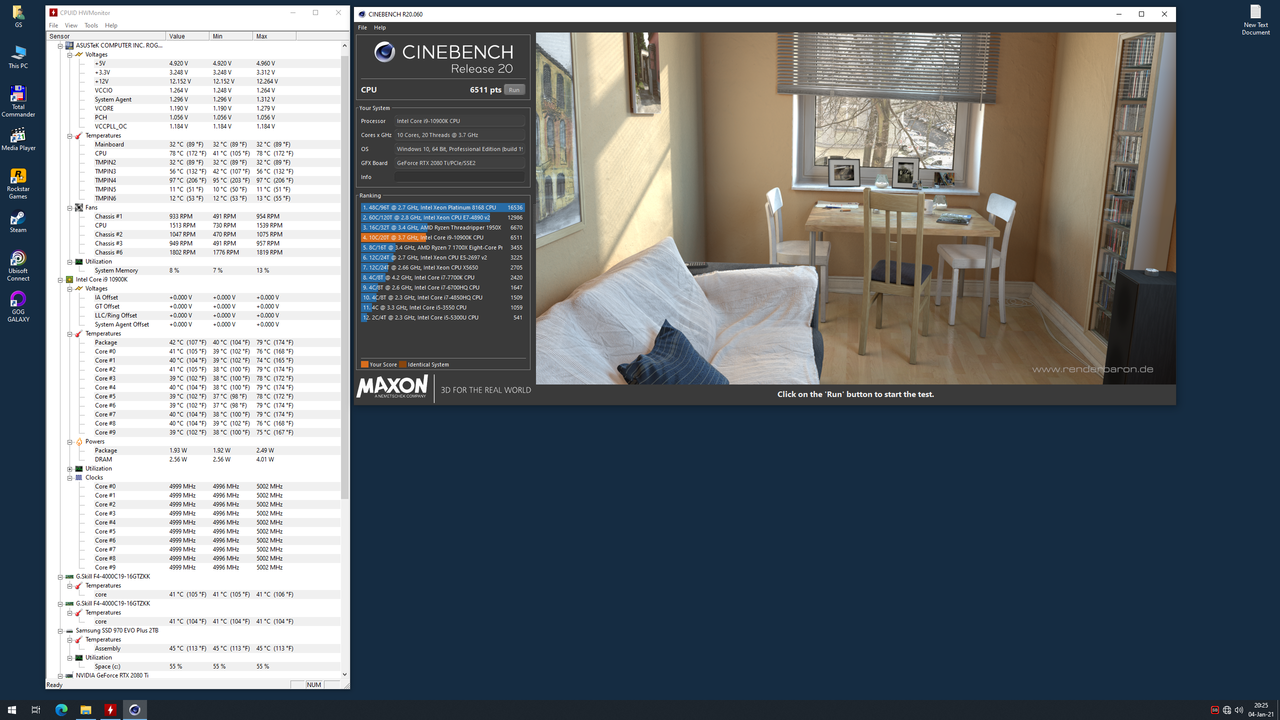The image size is (1280, 720).
Task: Collapse the Clocks group in HWMonitor
Action: click(70, 477)
